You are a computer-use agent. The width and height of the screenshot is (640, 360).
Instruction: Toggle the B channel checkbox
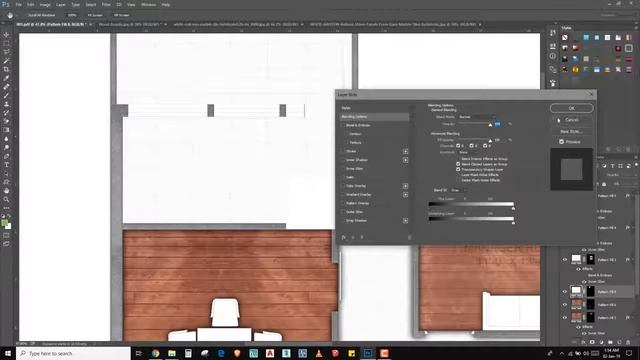[x=485, y=146]
